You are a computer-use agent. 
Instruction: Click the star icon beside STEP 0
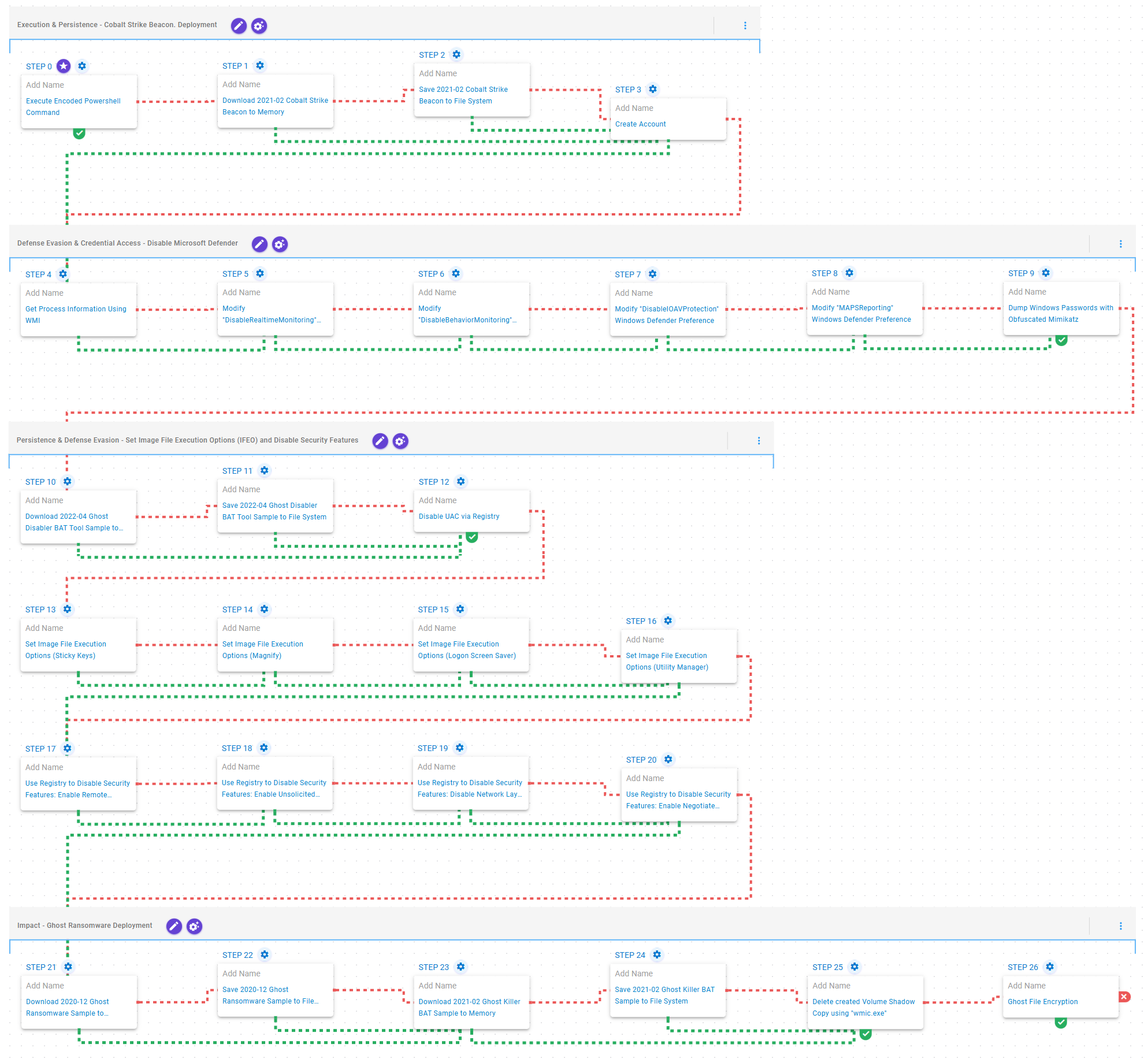point(64,66)
